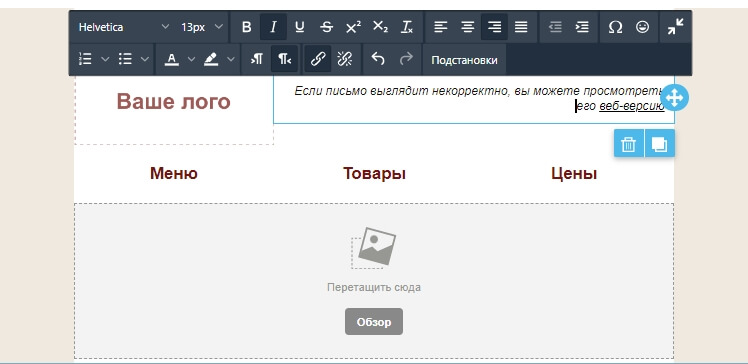Viewport: 748px width, 364px height.
Task: Undo the last action
Action: 378,59
